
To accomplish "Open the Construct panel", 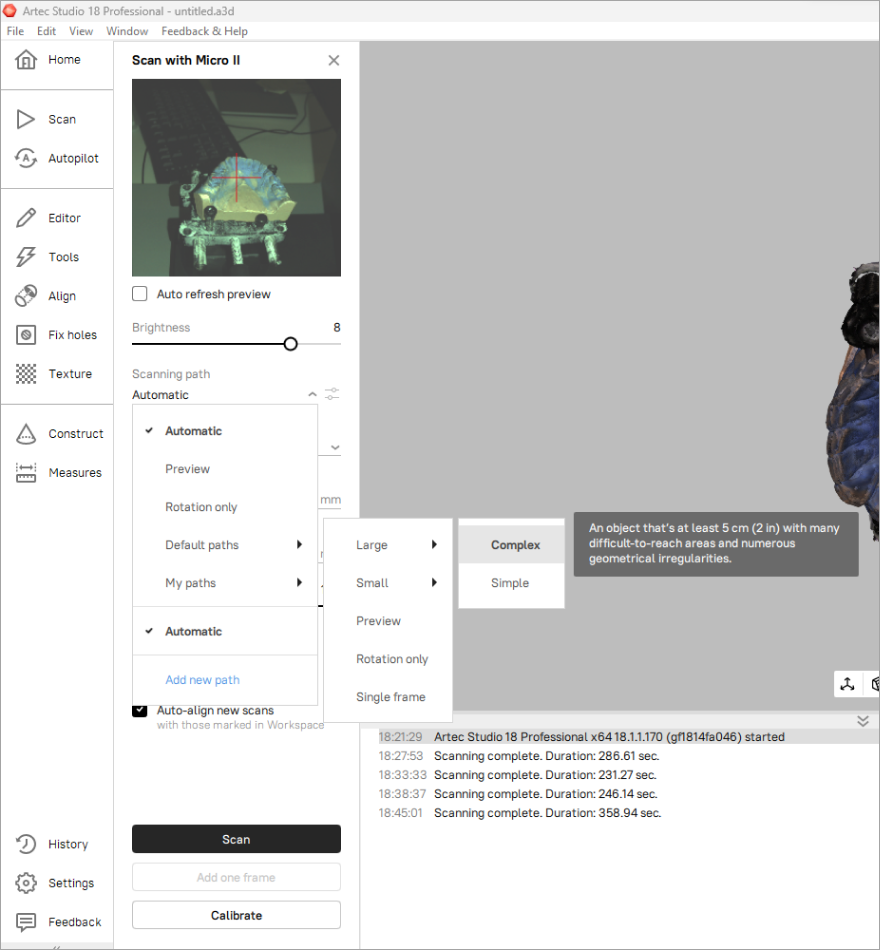I will point(59,434).
